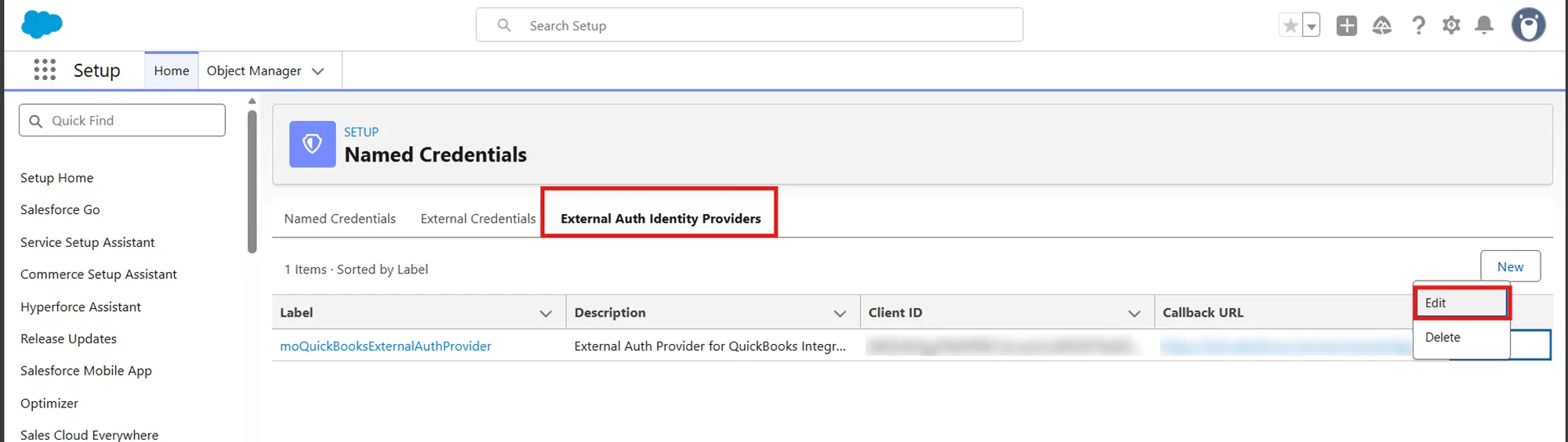The height and width of the screenshot is (442, 1568).
Task: View the notifications bell
Action: point(1484,25)
